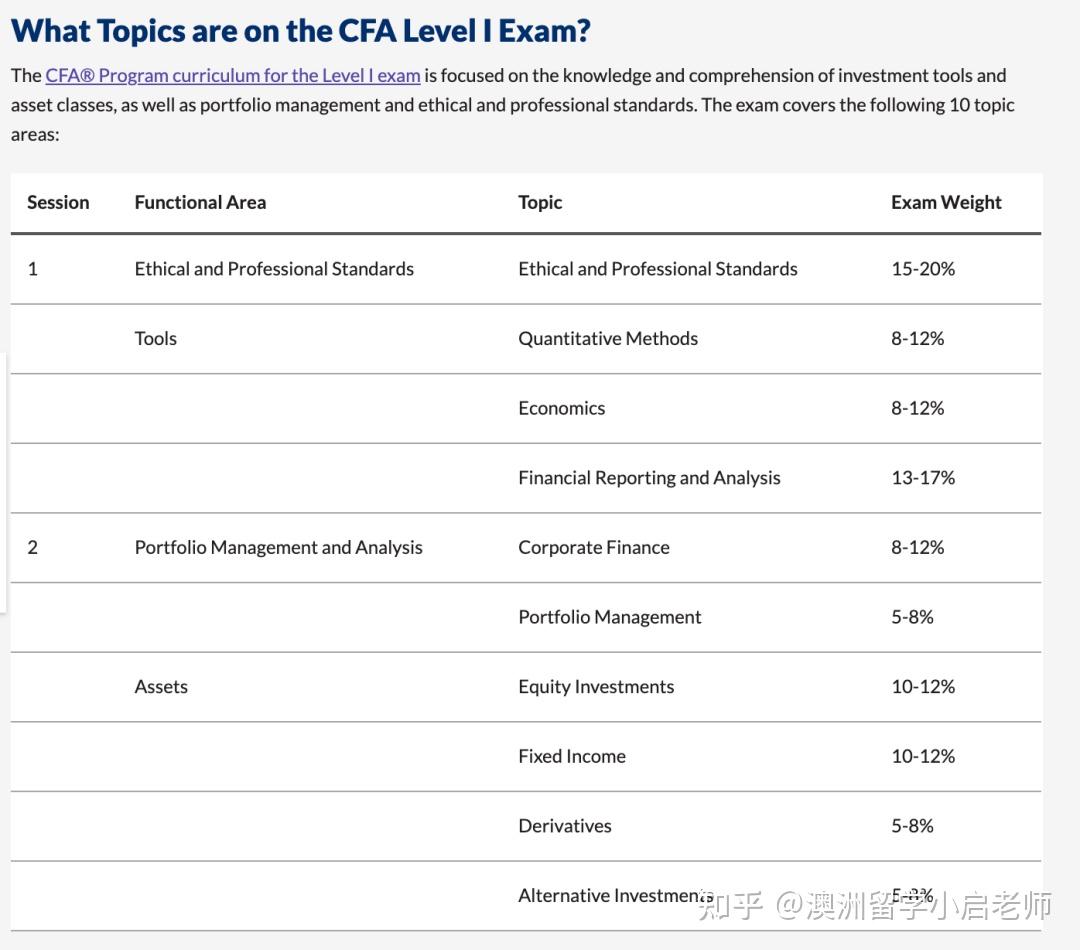
Task: Select the Equity Investments topic cell
Action: coord(595,687)
